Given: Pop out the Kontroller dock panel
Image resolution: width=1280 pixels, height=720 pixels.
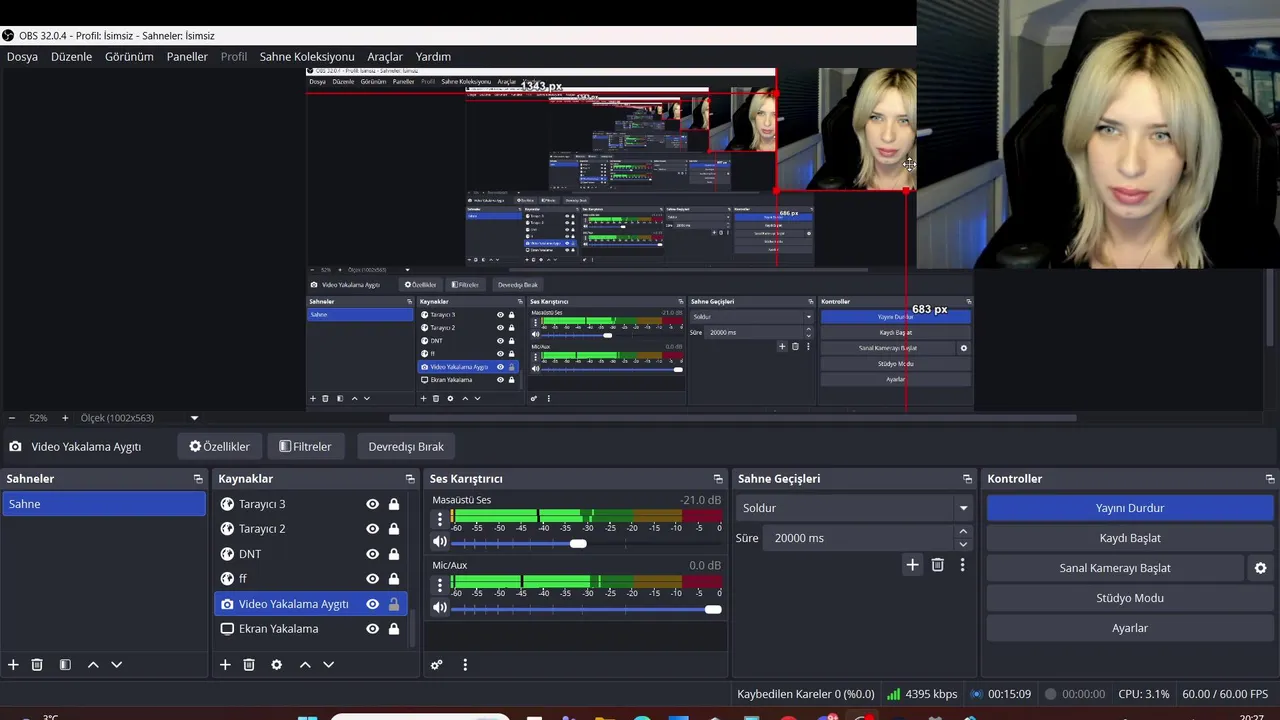Looking at the screenshot, I should click(1270, 479).
